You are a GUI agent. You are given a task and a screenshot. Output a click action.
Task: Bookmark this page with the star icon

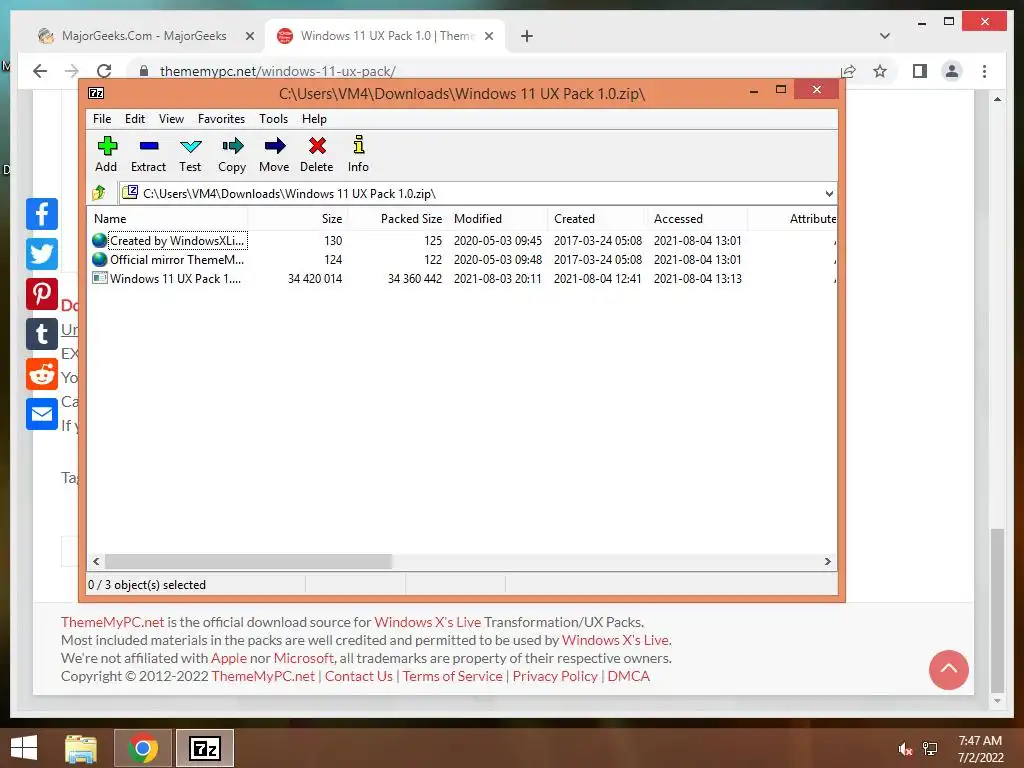click(x=880, y=71)
